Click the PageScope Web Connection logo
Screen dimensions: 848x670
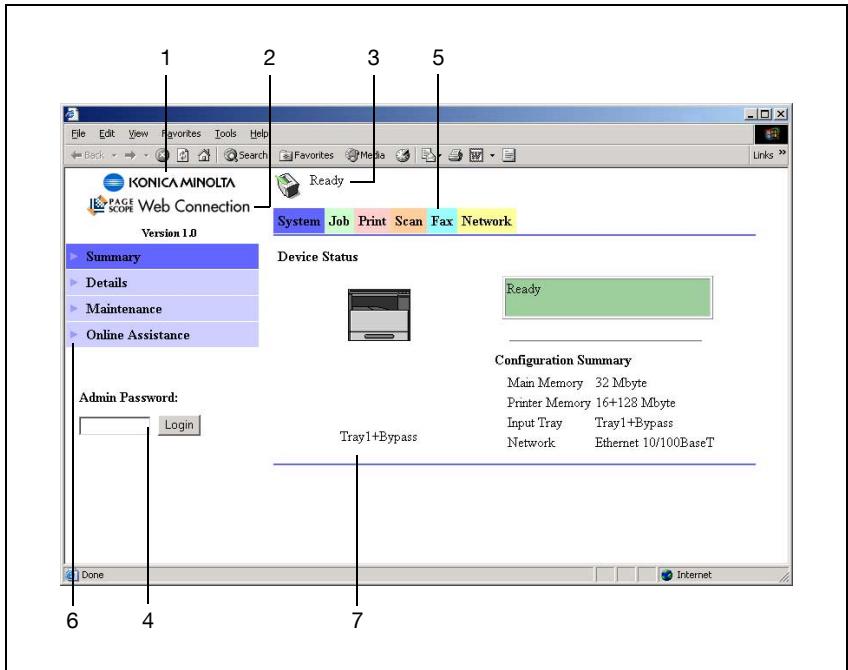(x=169, y=206)
